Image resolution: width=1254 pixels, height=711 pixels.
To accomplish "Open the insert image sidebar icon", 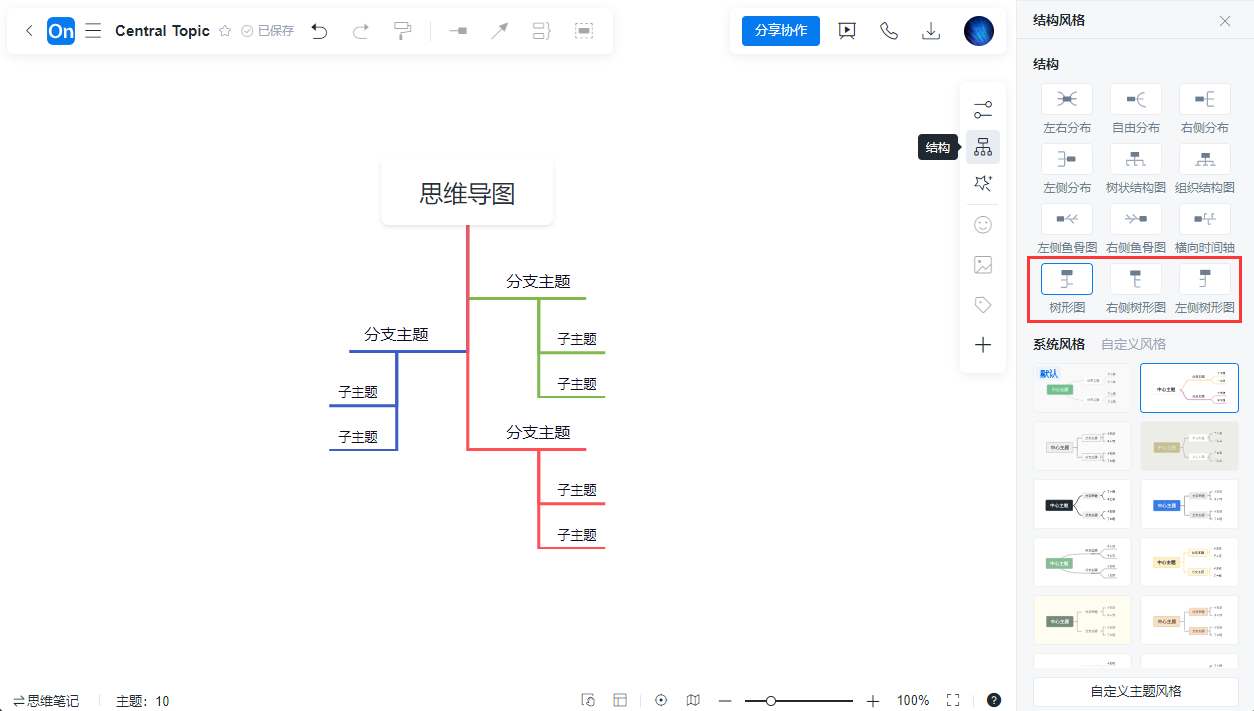I will pos(983,265).
